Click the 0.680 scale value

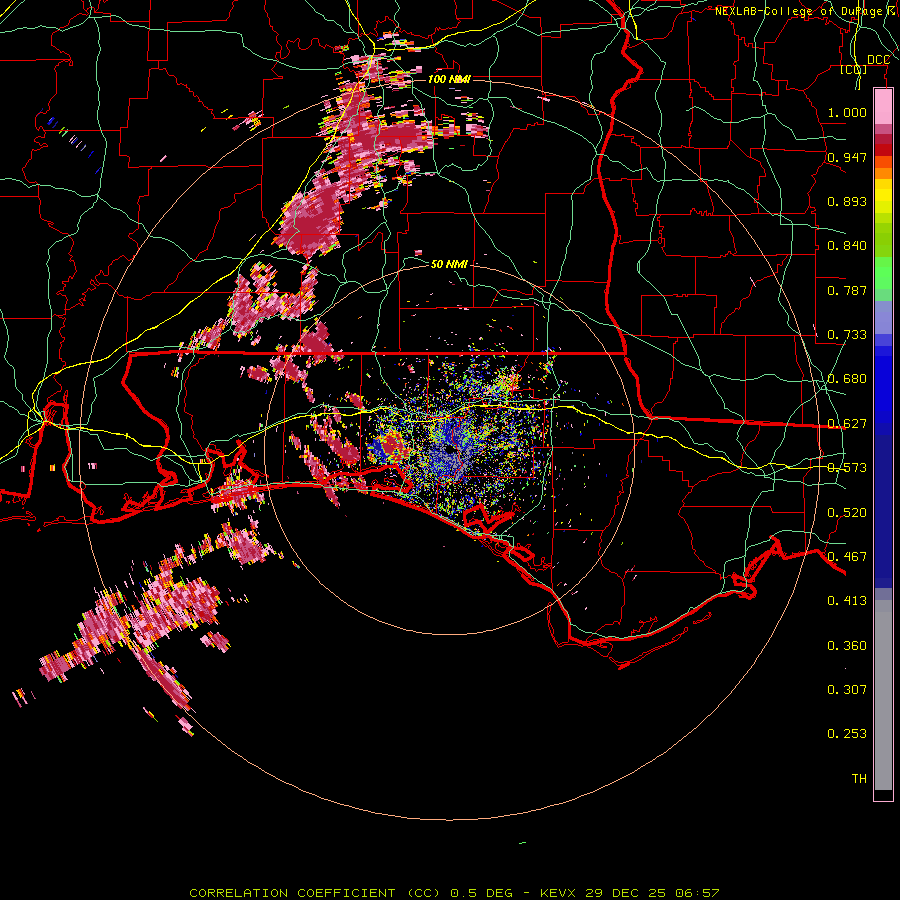point(847,379)
